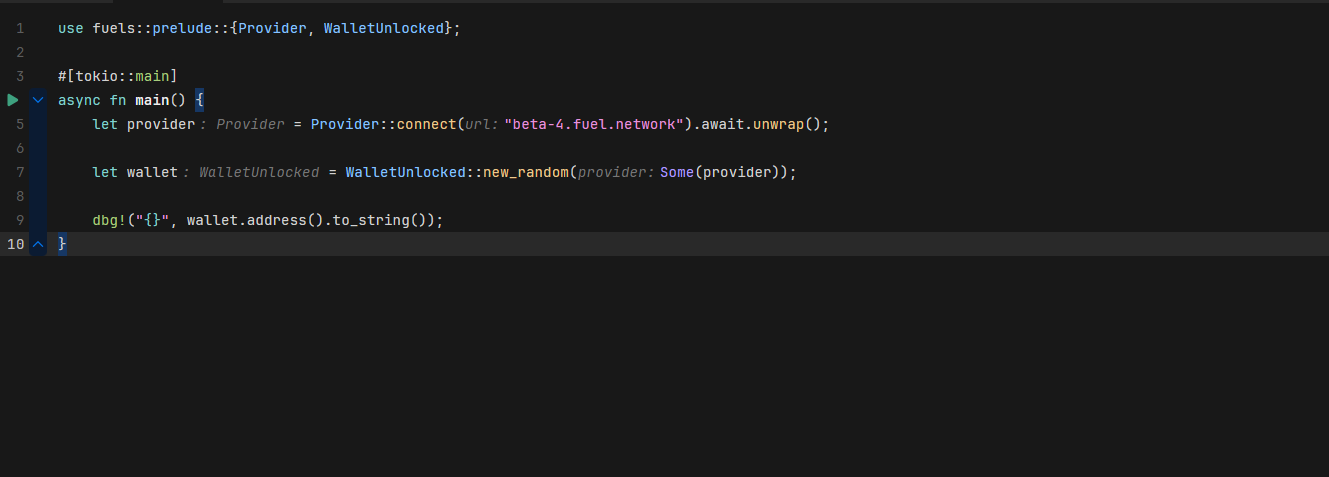Click the ': WalletUnlocked' type inlay hint
This screenshot has width=1329, height=477.
coord(250,172)
